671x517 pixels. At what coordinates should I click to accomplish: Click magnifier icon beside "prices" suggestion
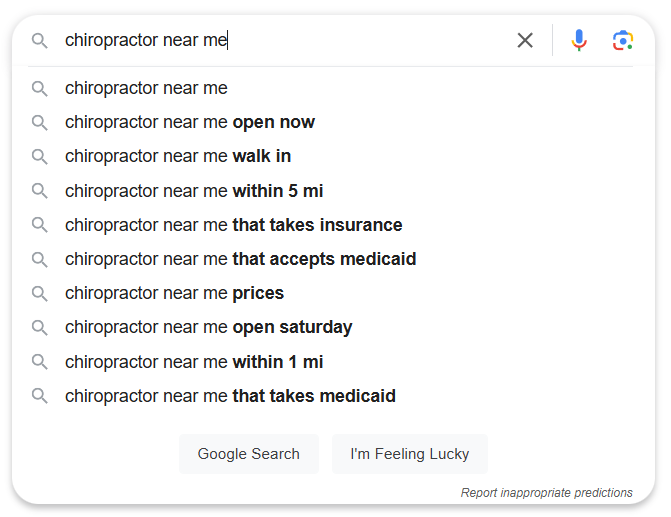coord(39,294)
